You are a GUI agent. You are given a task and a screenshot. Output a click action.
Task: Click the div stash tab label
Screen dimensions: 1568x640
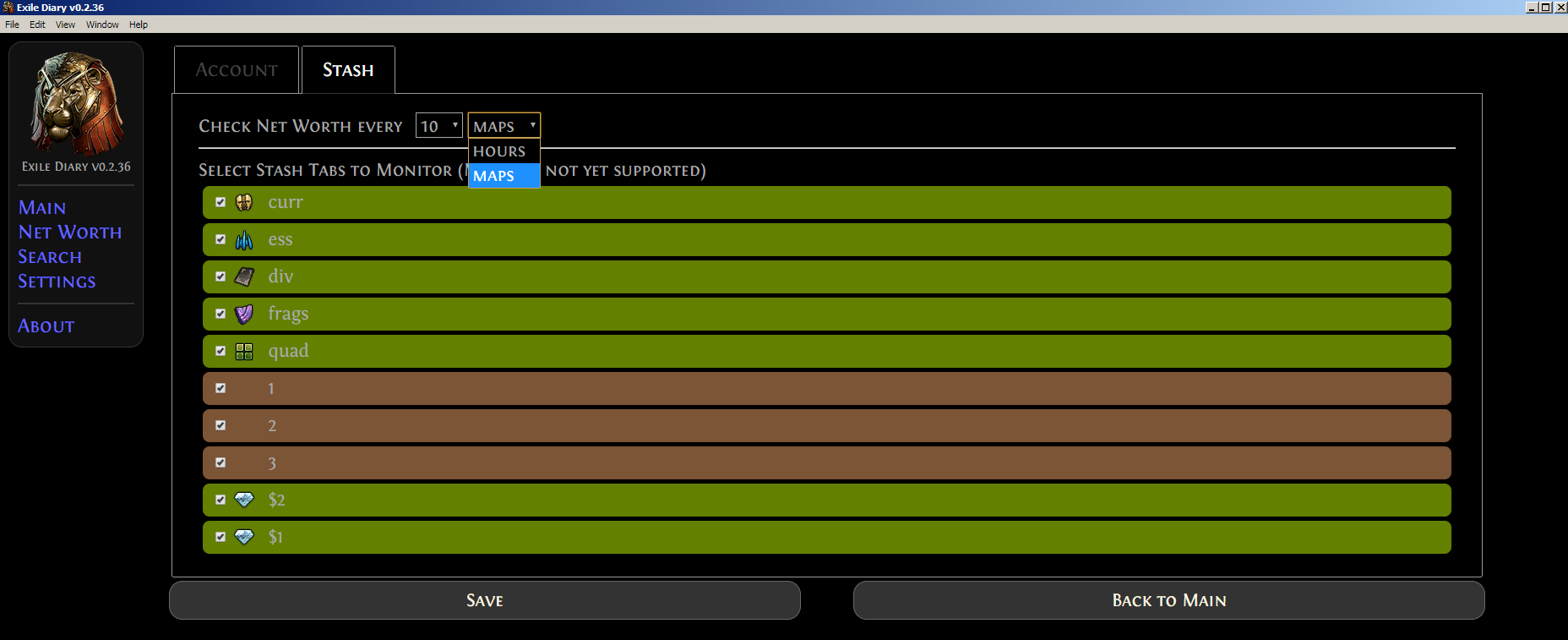pyautogui.click(x=280, y=276)
